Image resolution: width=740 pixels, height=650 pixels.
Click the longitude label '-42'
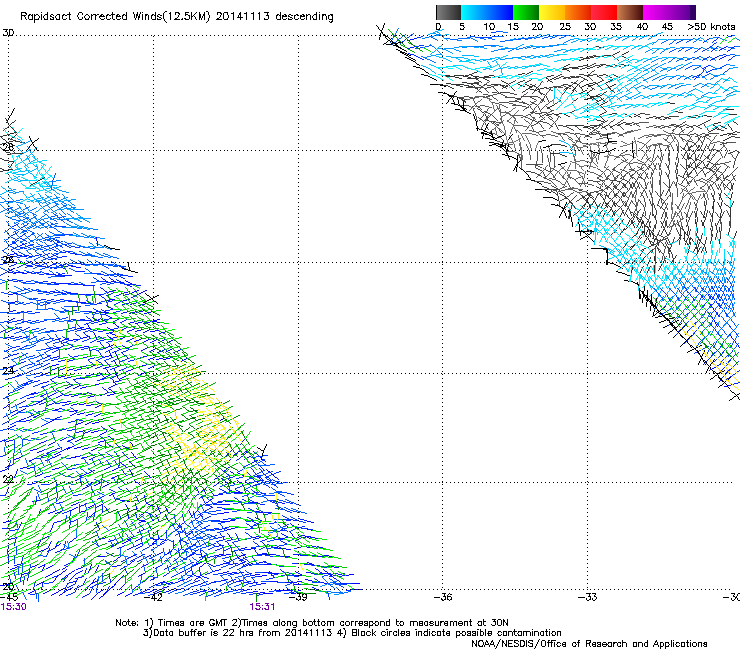(153, 597)
